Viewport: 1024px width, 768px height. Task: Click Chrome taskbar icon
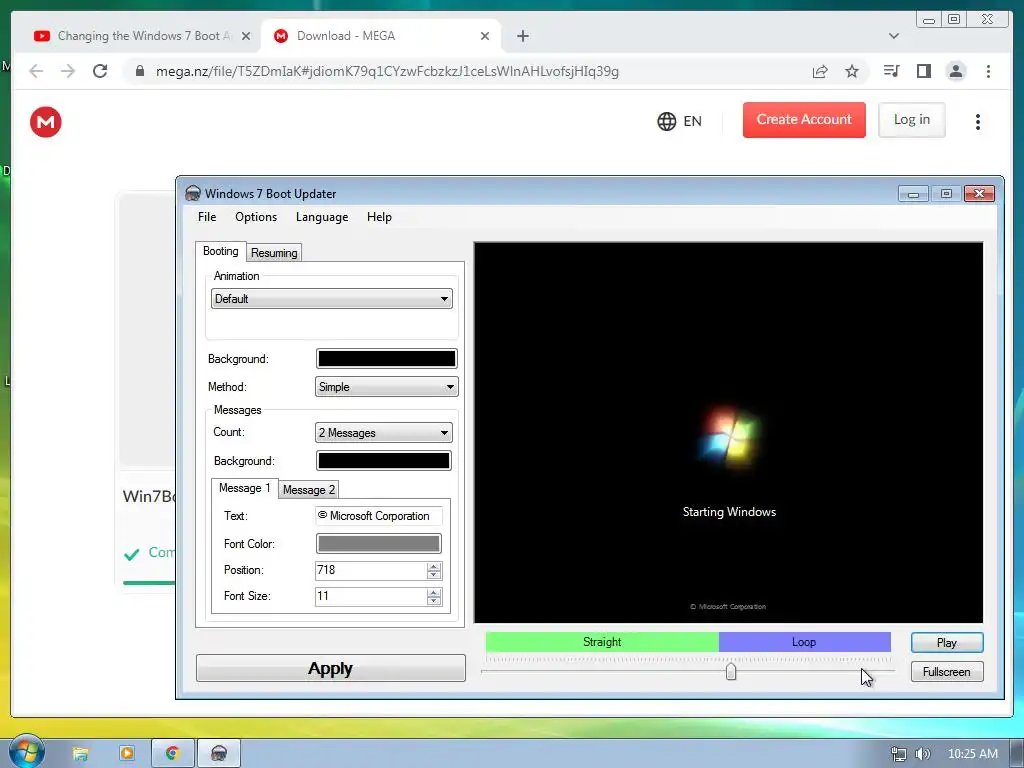click(x=172, y=754)
